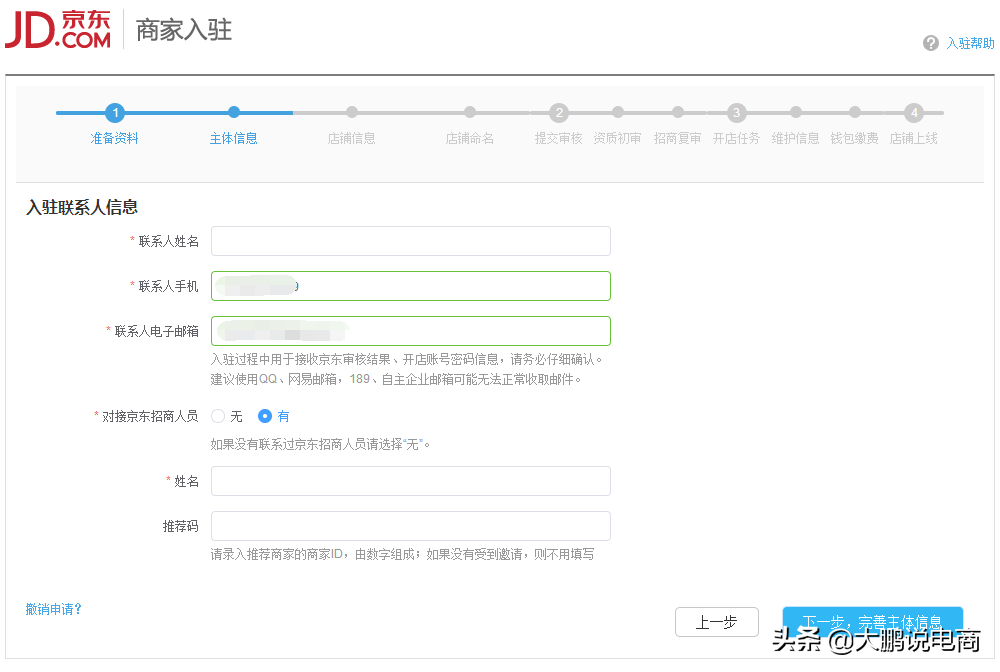
Task: Select the 准备资料 step label
Action: point(115,138)
